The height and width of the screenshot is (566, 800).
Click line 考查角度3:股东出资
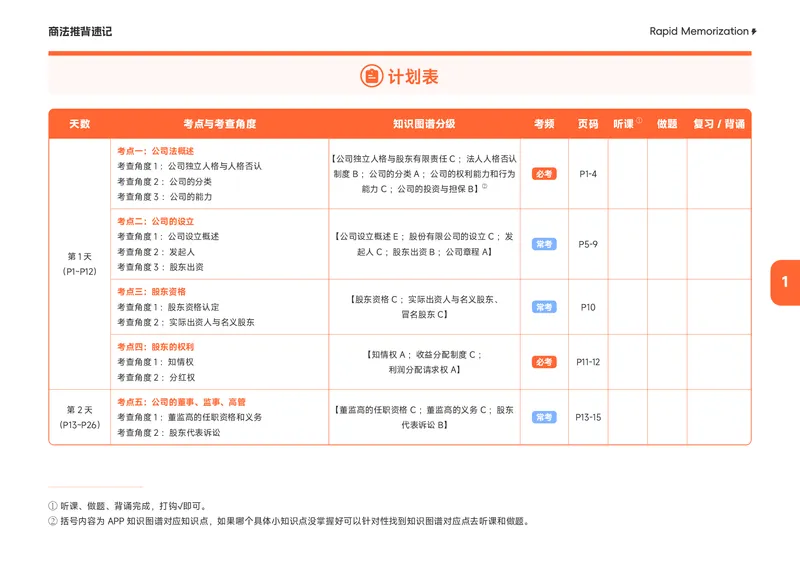160,267
